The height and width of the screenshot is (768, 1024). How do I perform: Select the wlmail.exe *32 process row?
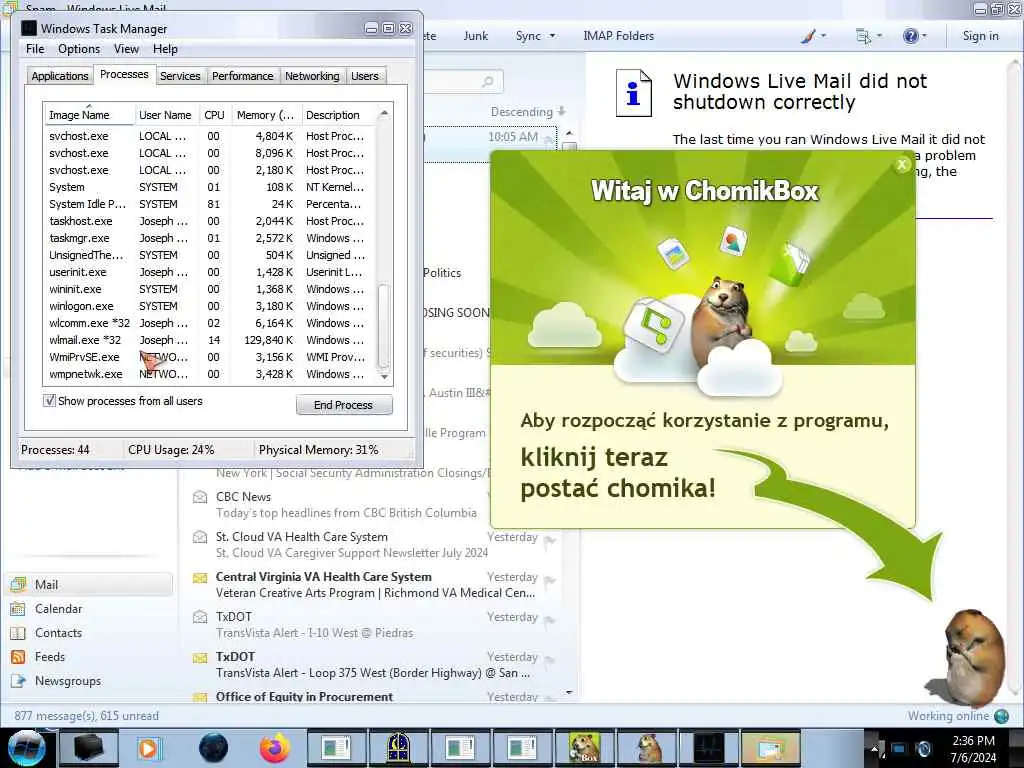click(x=210, y=340)
